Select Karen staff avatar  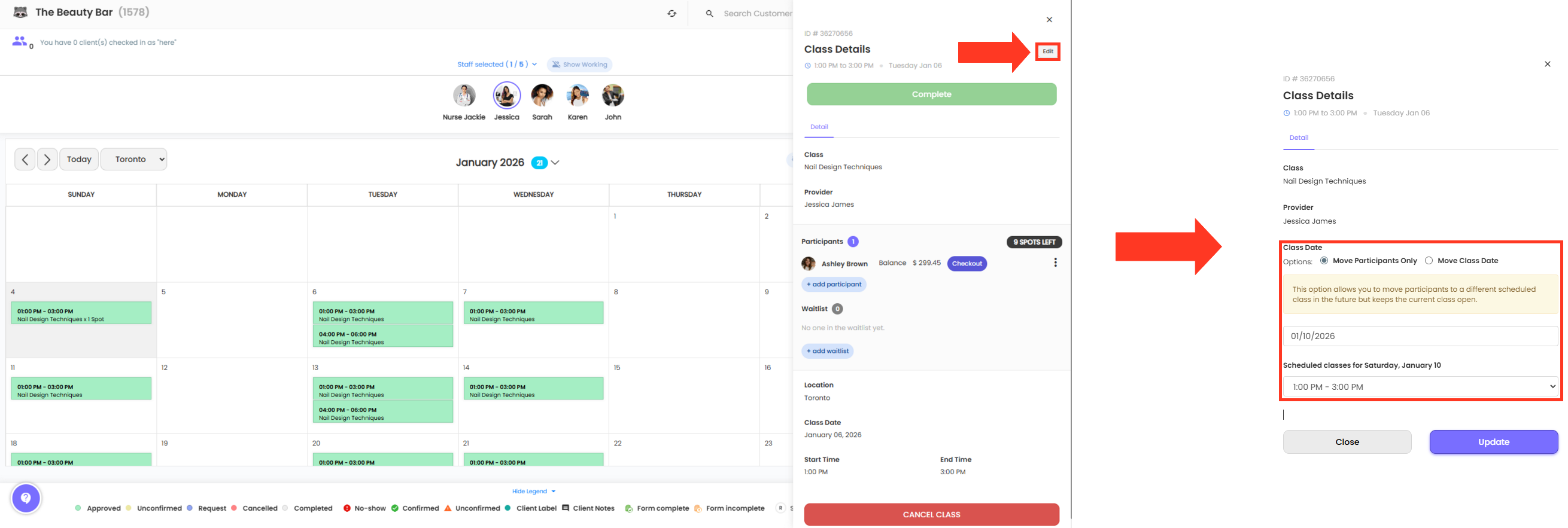pos(577,96)
